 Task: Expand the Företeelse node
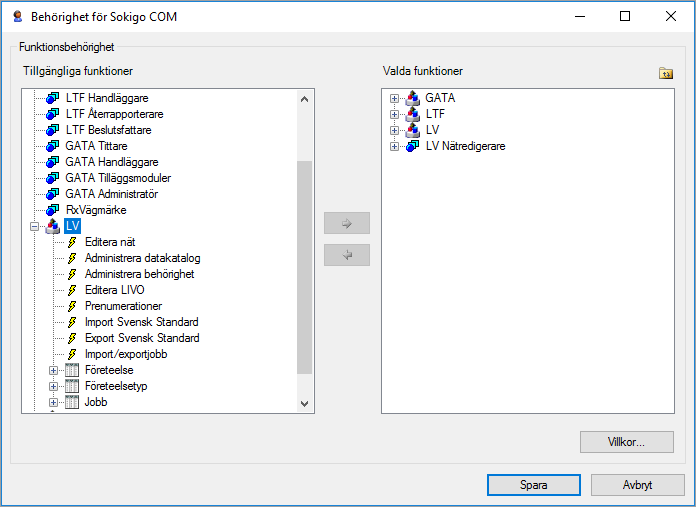tap(53, 370)
